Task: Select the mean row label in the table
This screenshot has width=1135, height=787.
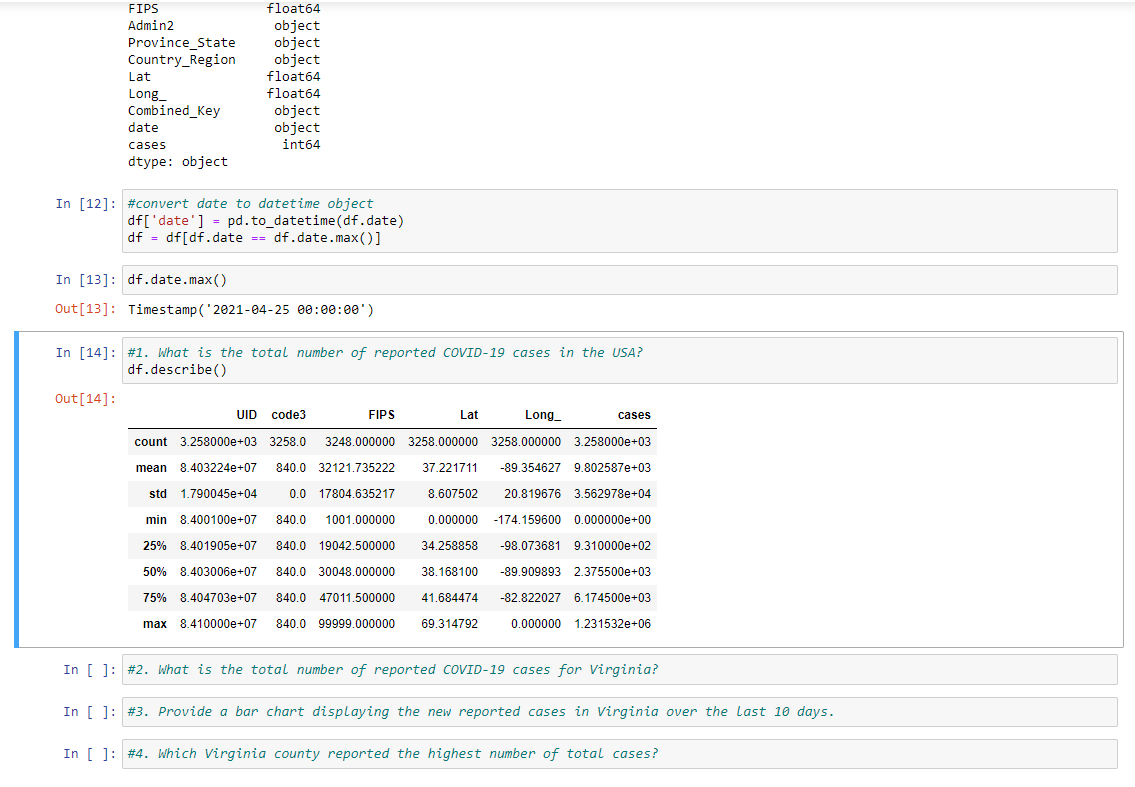Action: [152, 467]
